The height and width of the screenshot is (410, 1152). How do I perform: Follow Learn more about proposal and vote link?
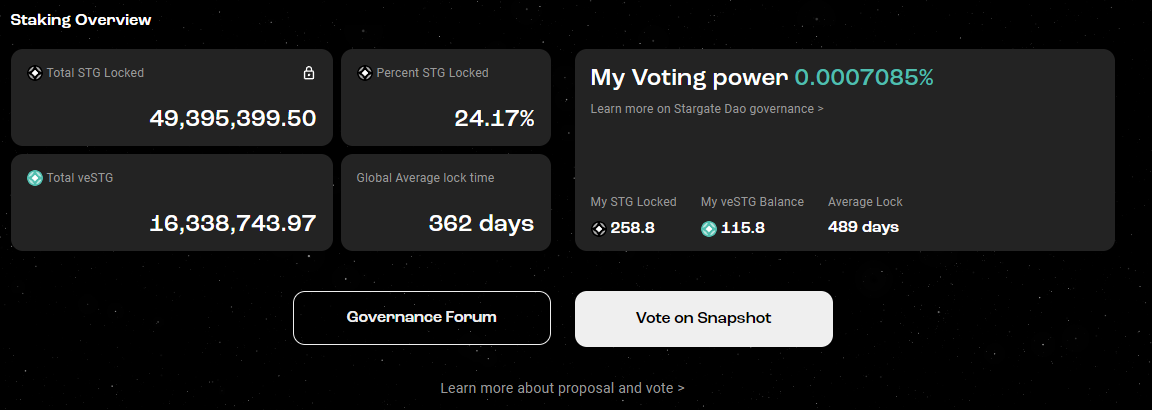click(x=562, y=388)
